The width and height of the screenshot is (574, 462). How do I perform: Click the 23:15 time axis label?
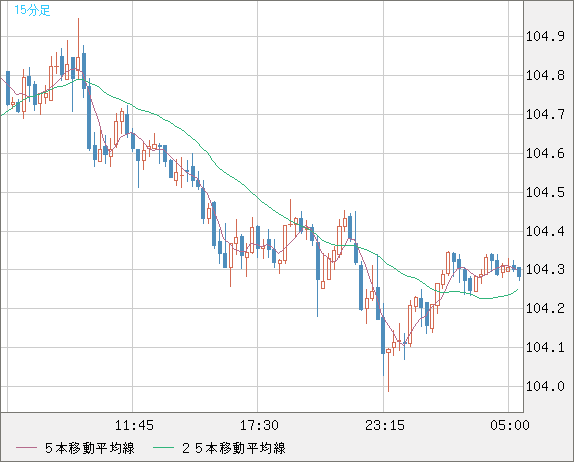pos(385,425)
